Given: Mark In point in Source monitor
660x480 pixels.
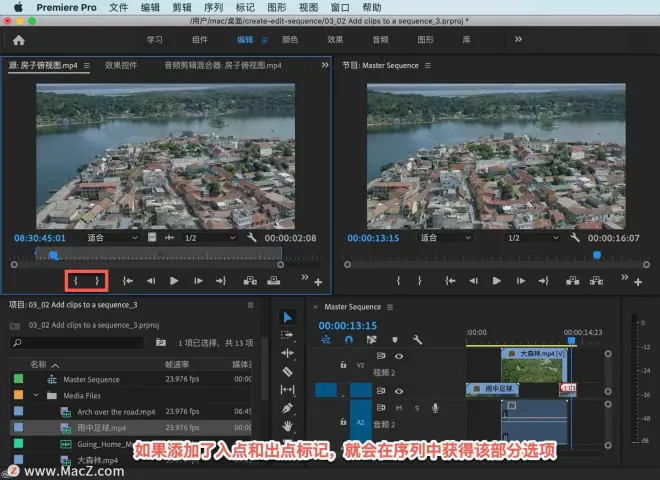Looking at the screenshot, I should pos(76,280).
